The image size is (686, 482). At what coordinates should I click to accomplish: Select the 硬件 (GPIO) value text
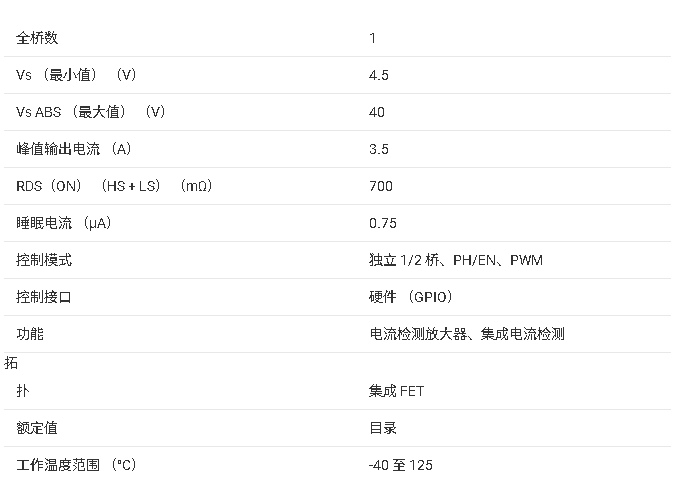[x=411, y=297]
